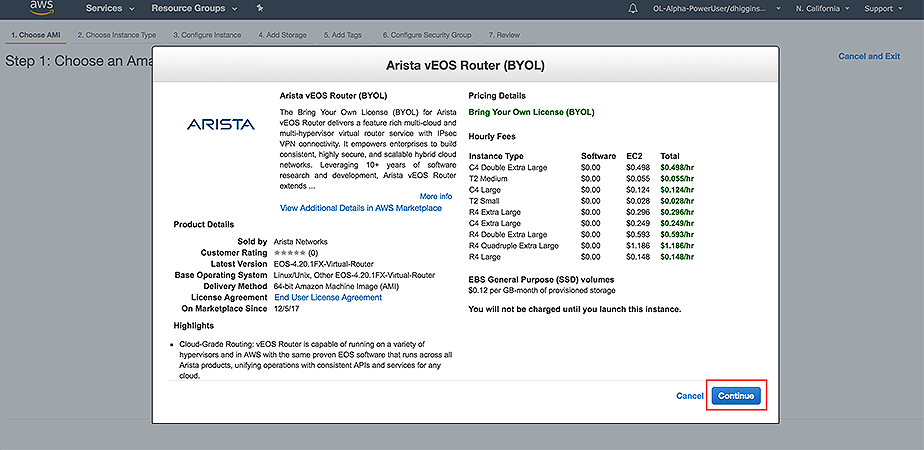Screen dimensions: 924x450
Task: Open the End User License Agreement link
Action: click(x=328, y=297)
